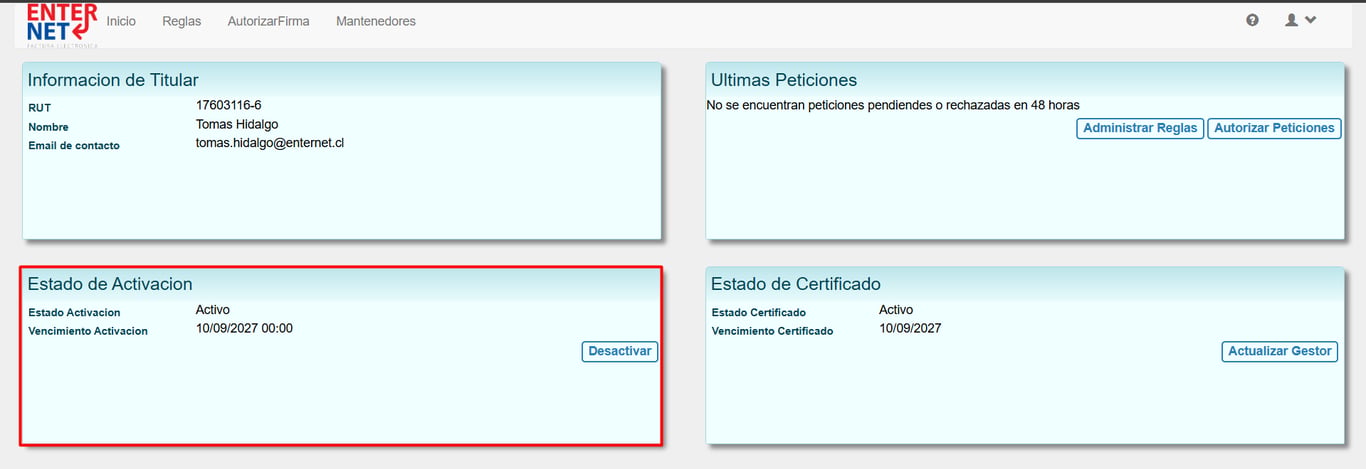This screenshot has height=469, width=1366.
Task: Select the email tomas.hidalgo@enternet.cl
Action: pos(270,143)
